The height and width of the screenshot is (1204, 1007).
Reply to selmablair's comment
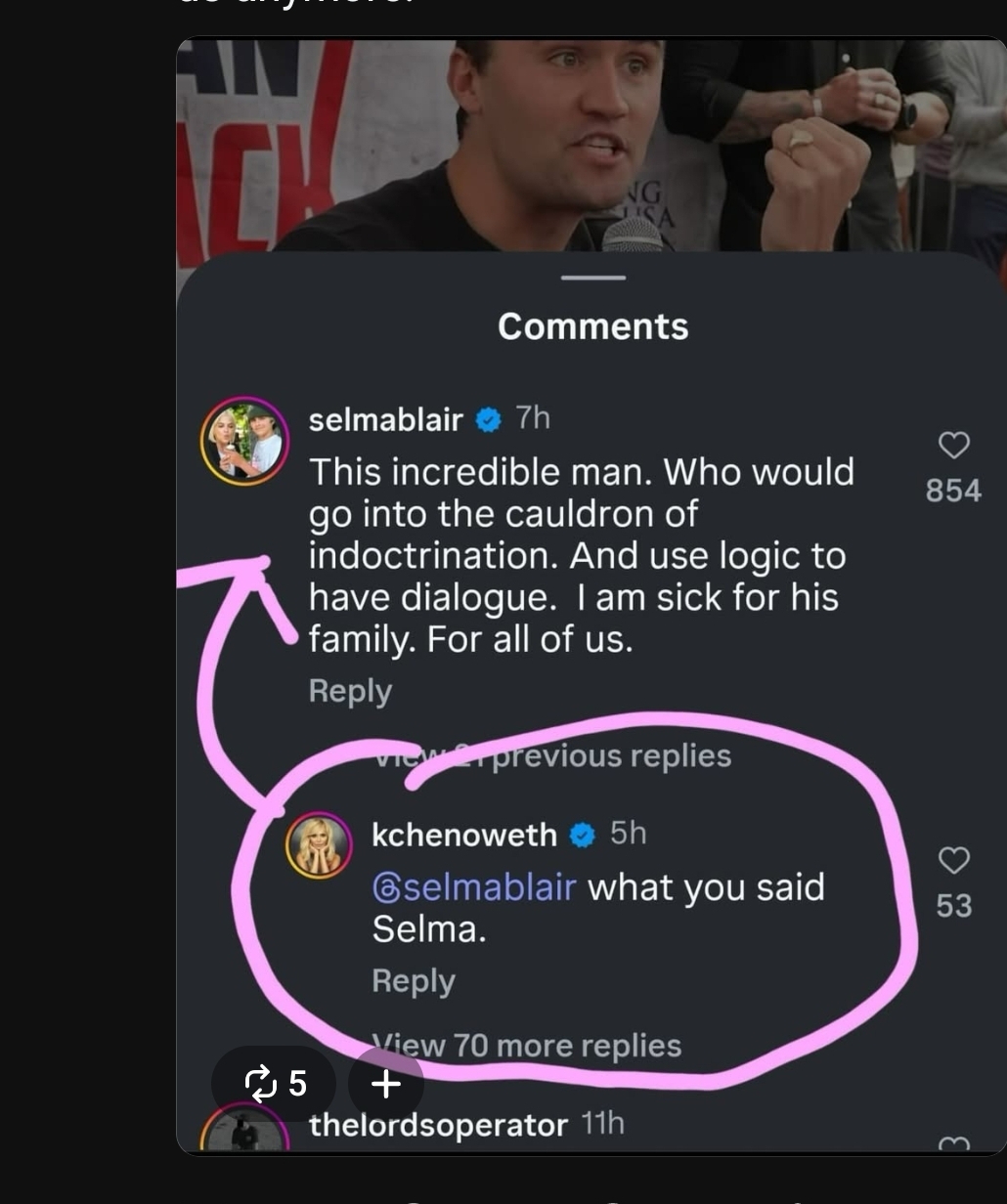[350, 691]
